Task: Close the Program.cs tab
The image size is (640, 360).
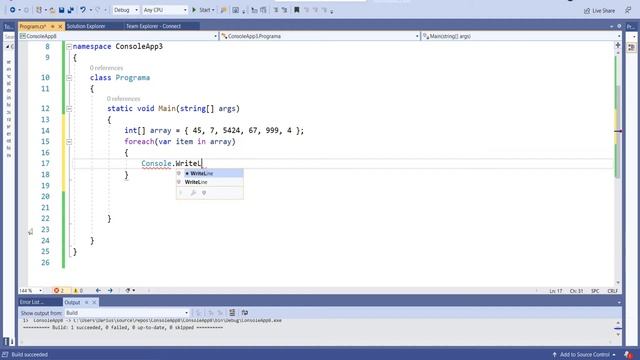Action: [x=60, y=27]
